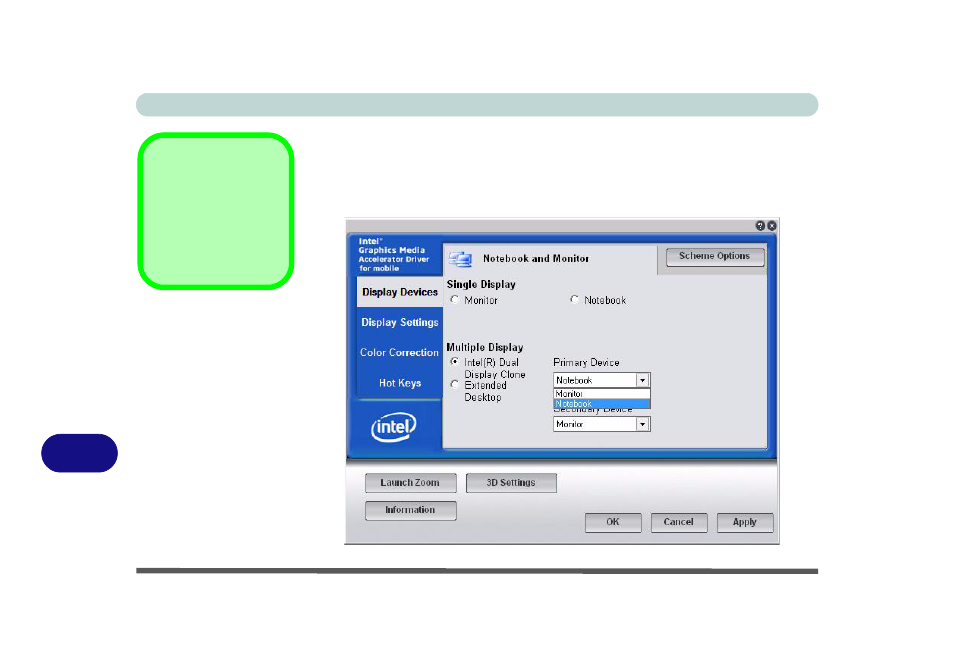Click the Notebook and Monitor display icon
The width and height of the screenshot is (954, 672).
[461, 259]
